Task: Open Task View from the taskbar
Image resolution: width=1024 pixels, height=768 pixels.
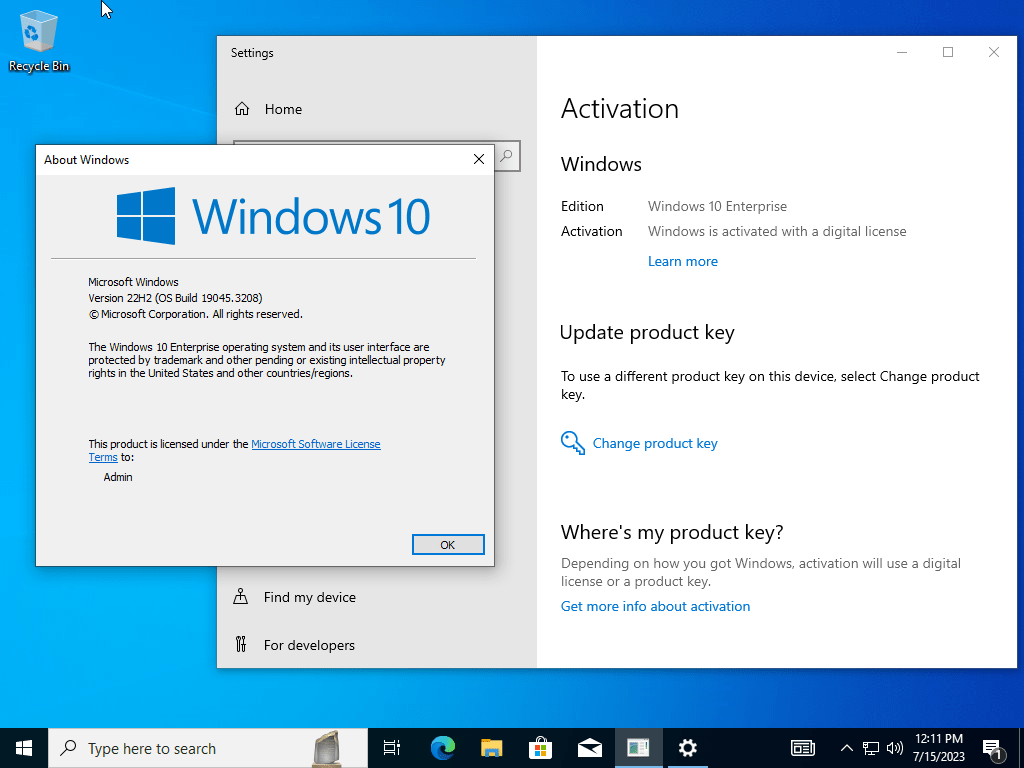Action: (x=392, y=748)
